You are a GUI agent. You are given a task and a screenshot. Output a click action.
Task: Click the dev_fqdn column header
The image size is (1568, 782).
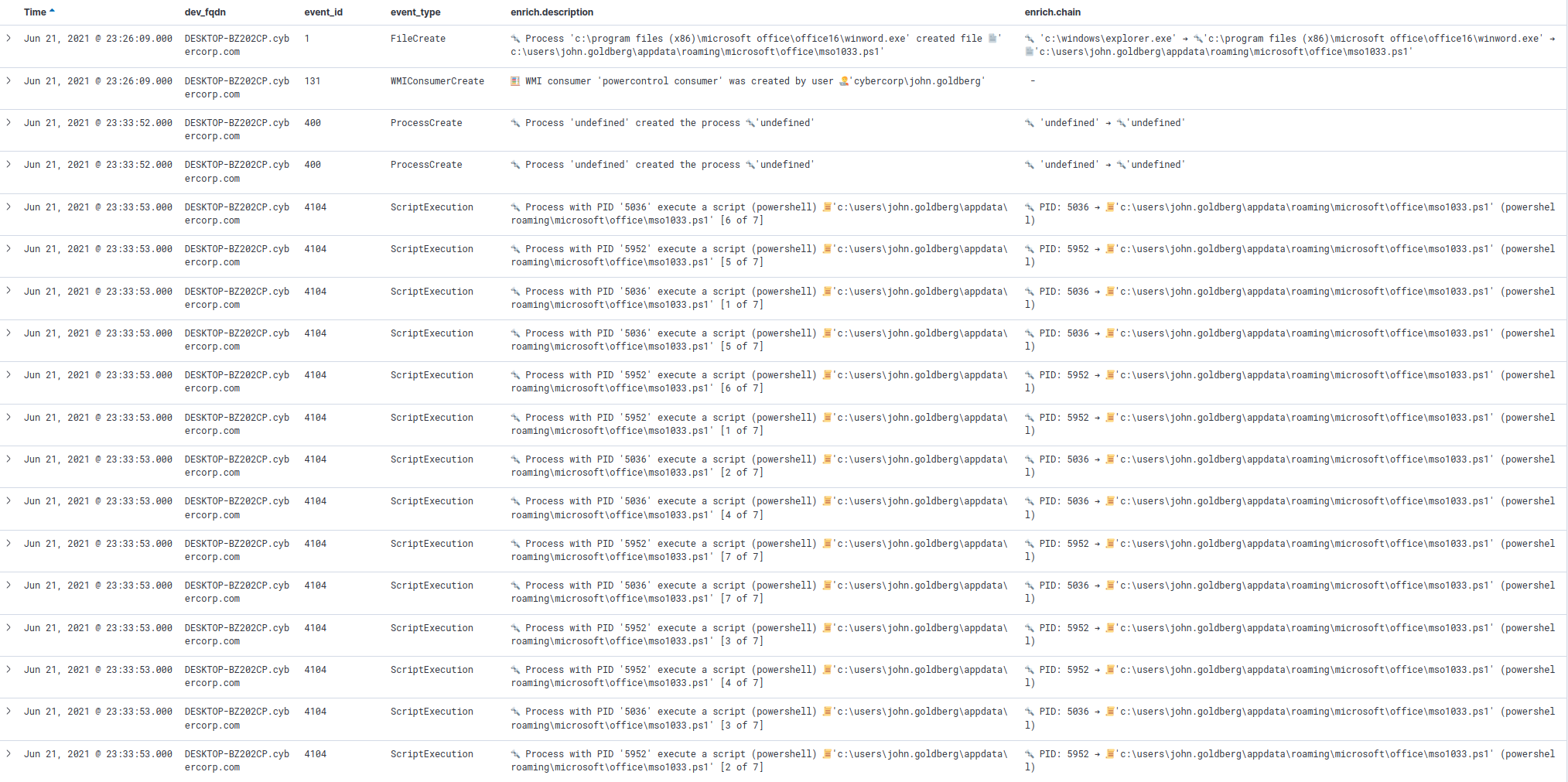pos(205,12)
